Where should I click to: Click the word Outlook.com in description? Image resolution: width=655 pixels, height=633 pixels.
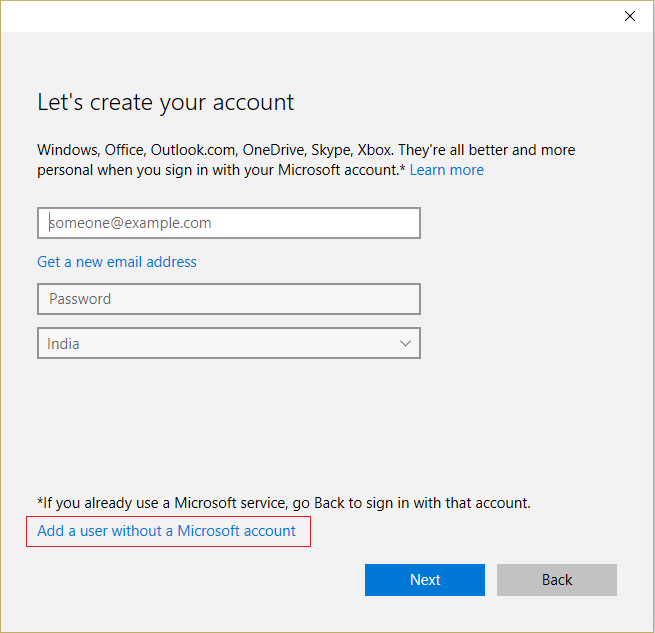192,150
